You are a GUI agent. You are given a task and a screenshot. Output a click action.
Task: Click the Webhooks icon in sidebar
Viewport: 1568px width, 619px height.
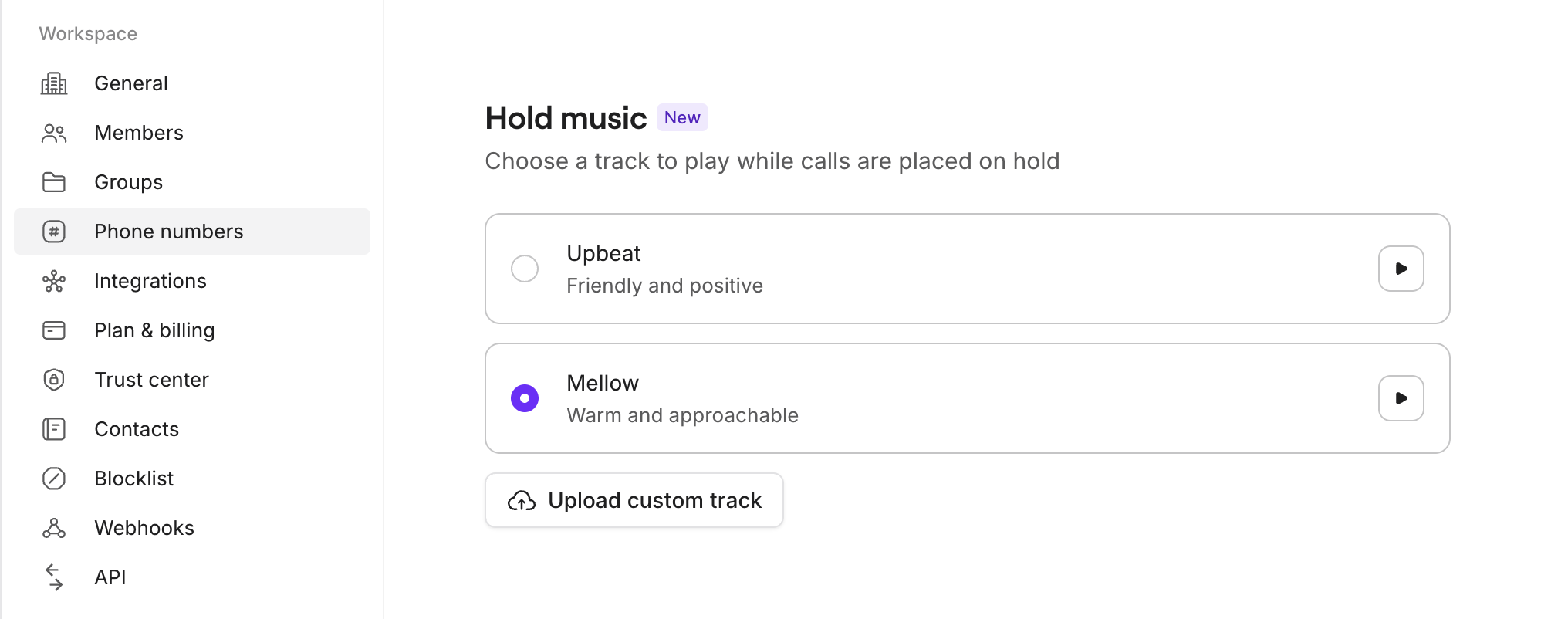(53, 527)
